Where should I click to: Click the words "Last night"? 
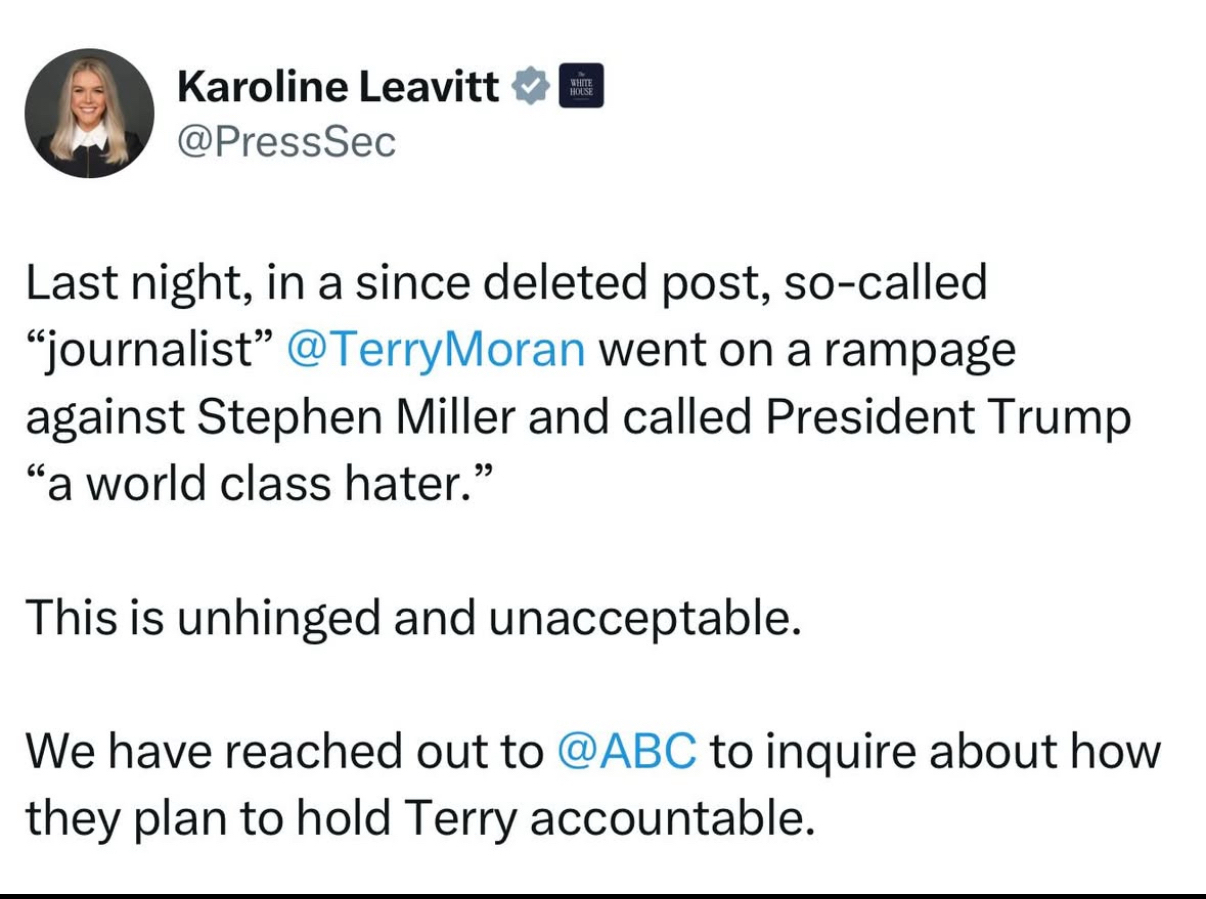130,284
